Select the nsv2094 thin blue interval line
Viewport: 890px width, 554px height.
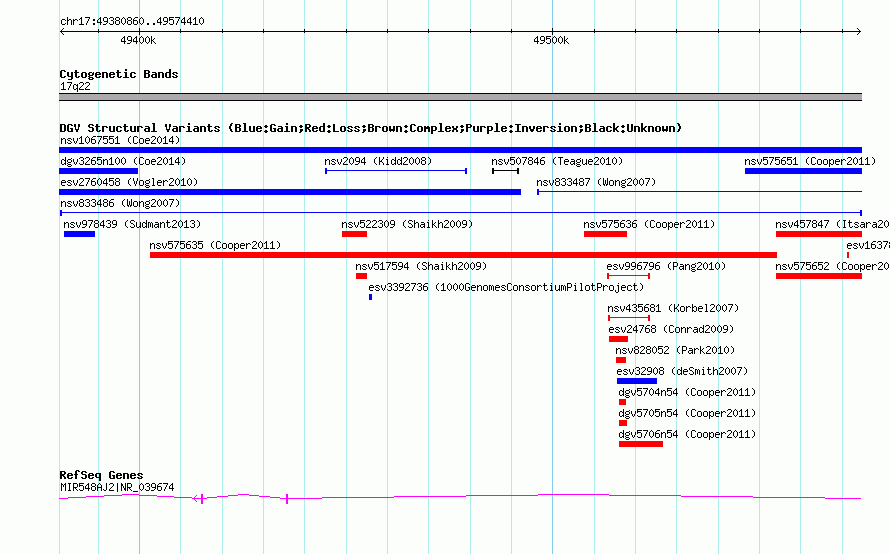click(x=396, y=171)
